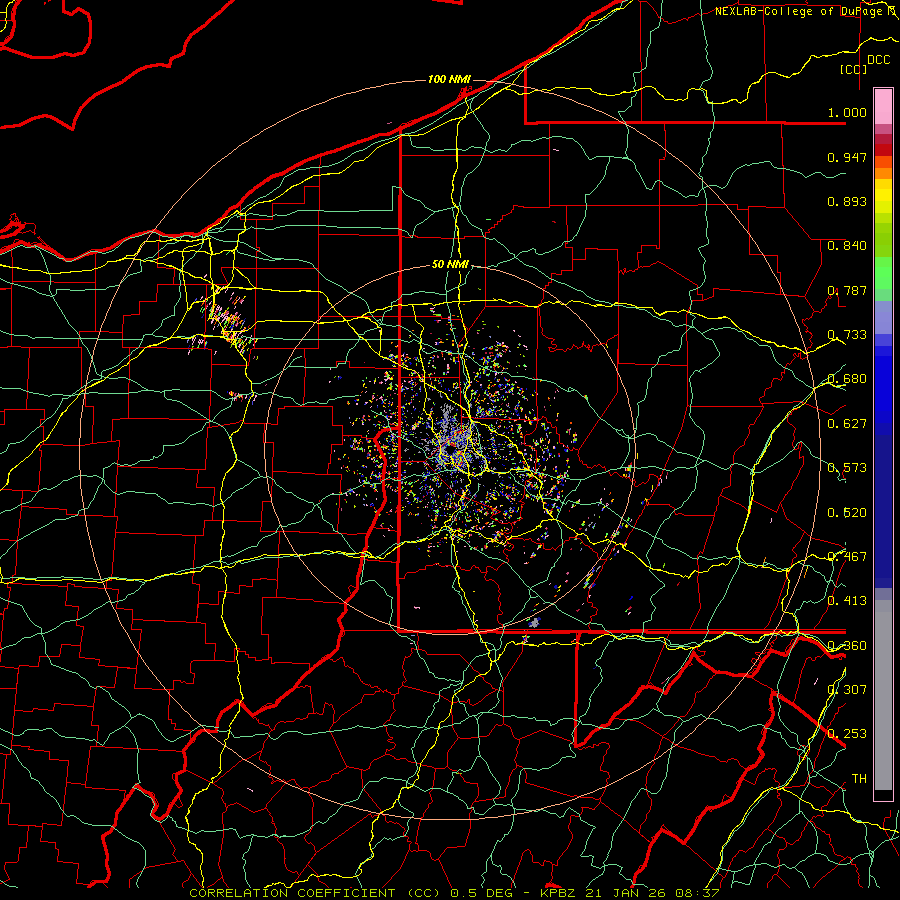The height and width of the screenshot is (900, 900).
Task: Click the 0.520 scale value
Action: 847,513
